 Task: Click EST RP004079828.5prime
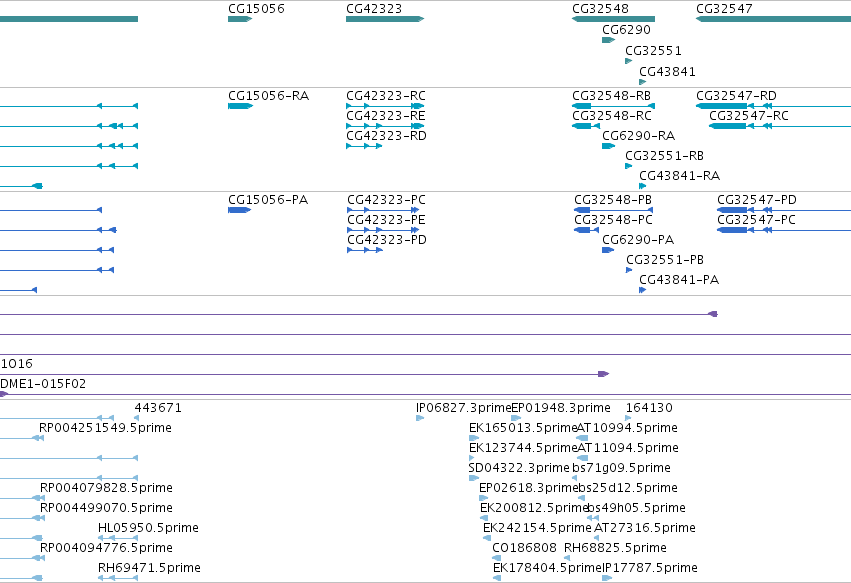(x=106, y=488)
